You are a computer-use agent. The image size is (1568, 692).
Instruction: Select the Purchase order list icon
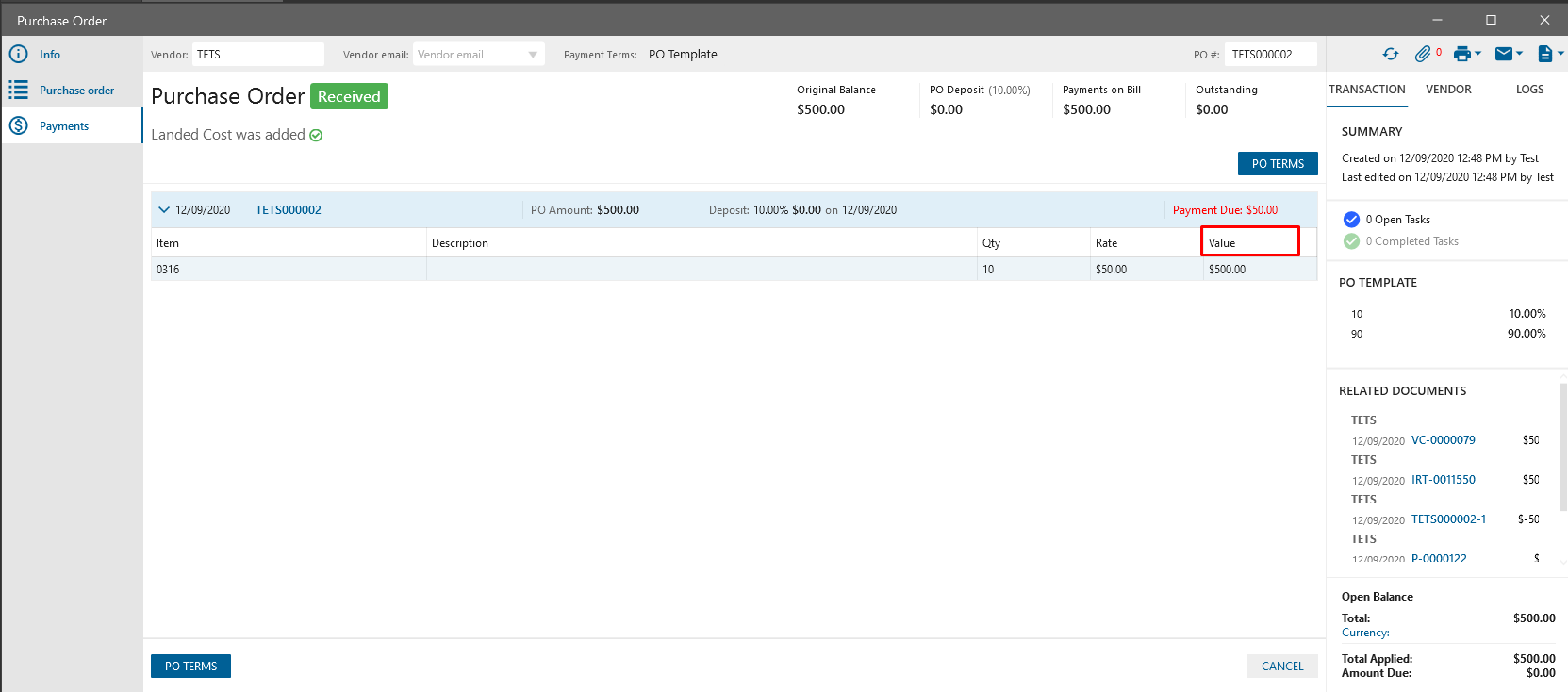[18, 90]
